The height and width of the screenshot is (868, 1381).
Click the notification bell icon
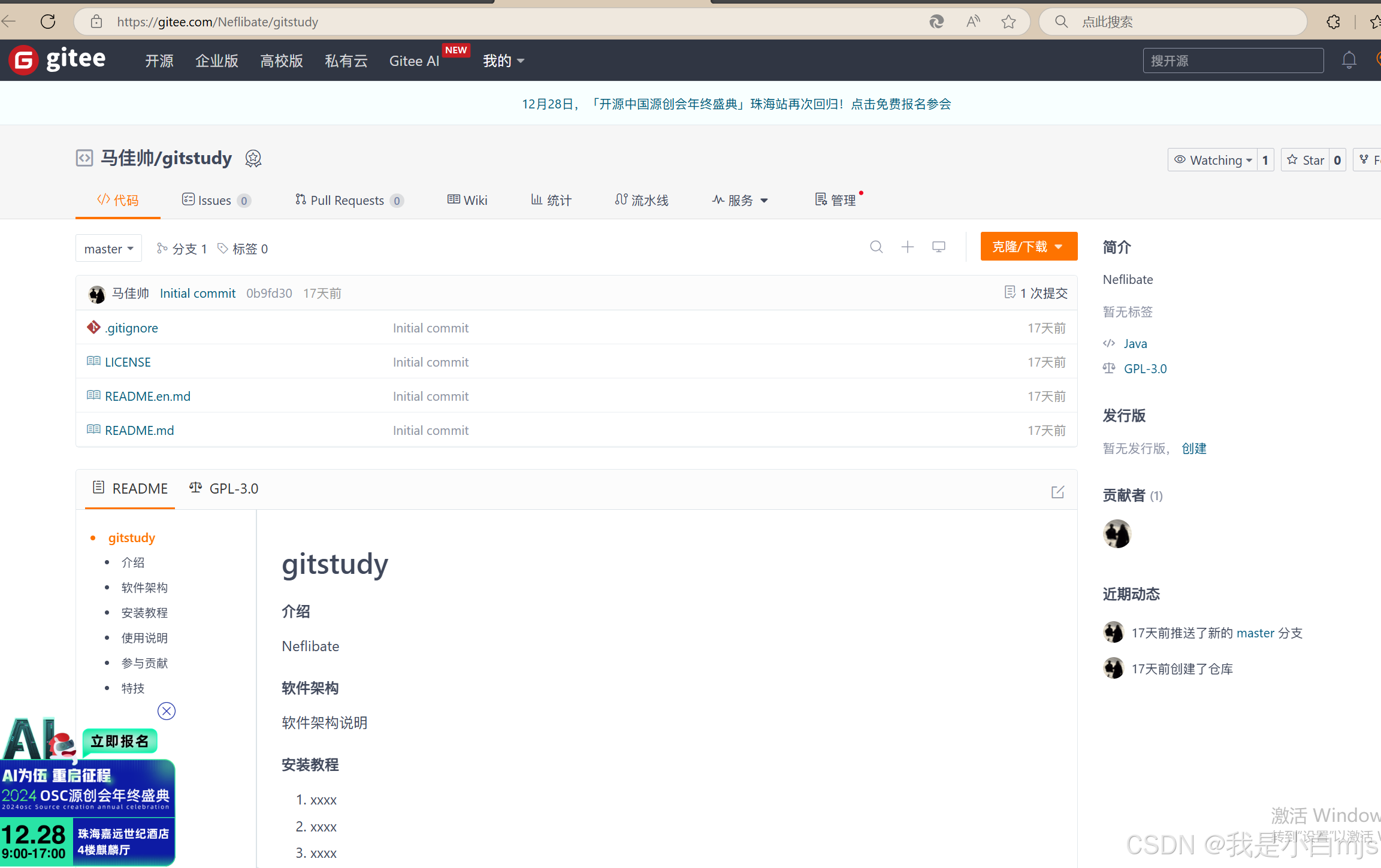pos(1349,61)
